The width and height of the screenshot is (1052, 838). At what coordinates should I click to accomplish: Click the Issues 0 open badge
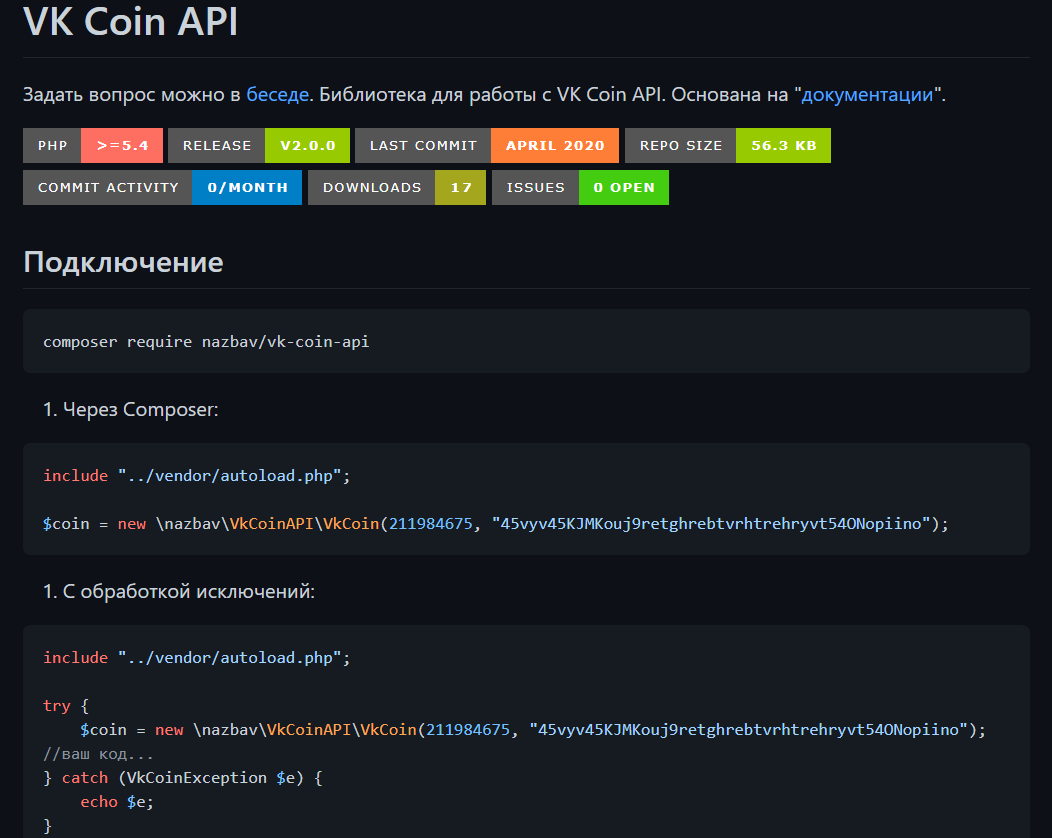point(580,187)
